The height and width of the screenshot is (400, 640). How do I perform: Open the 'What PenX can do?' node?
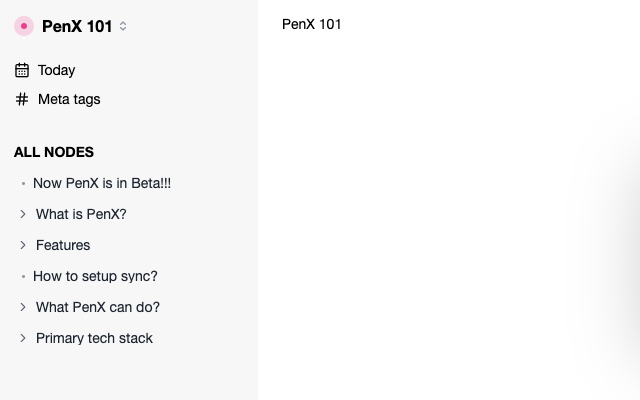coord(97,307)
